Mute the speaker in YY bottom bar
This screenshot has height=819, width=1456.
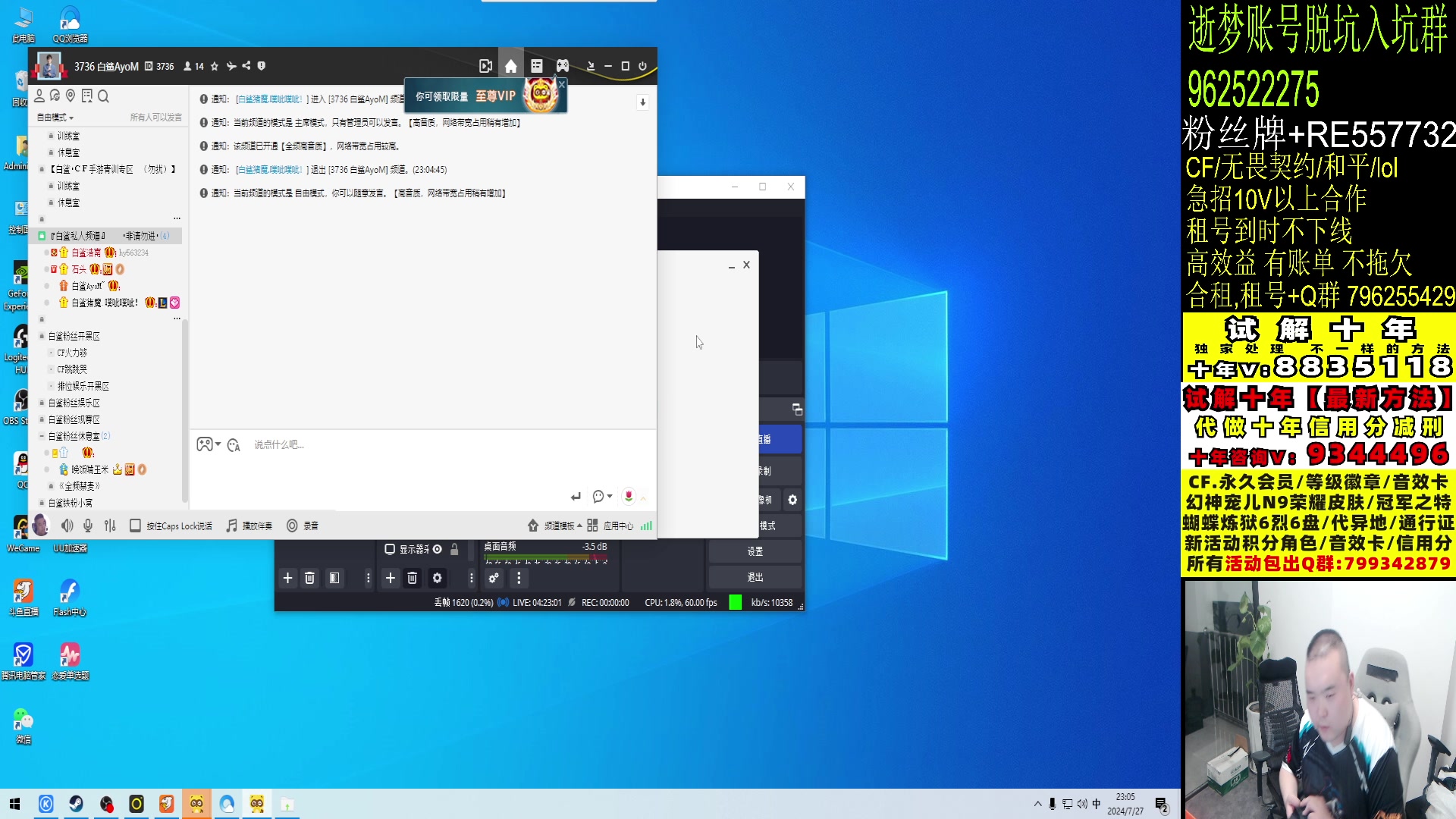click(x=67, y=526)
